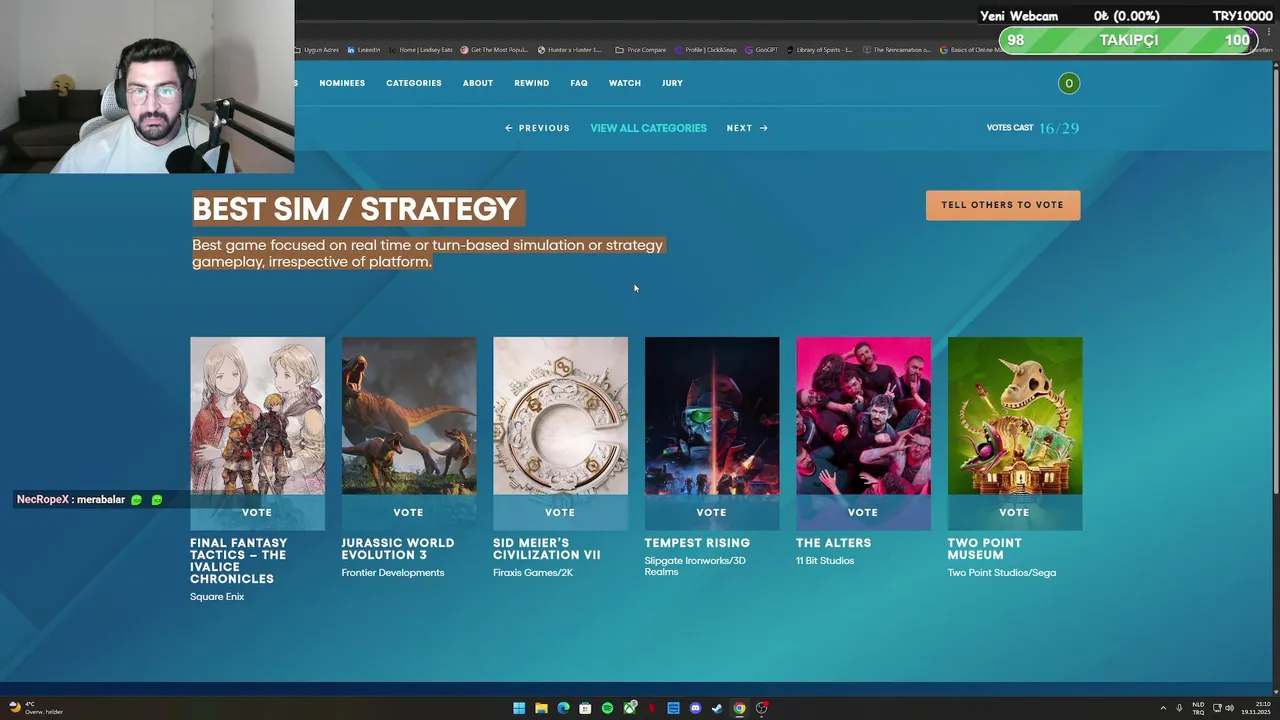Click Tell Others To Vote button

tap(1002, 205)
